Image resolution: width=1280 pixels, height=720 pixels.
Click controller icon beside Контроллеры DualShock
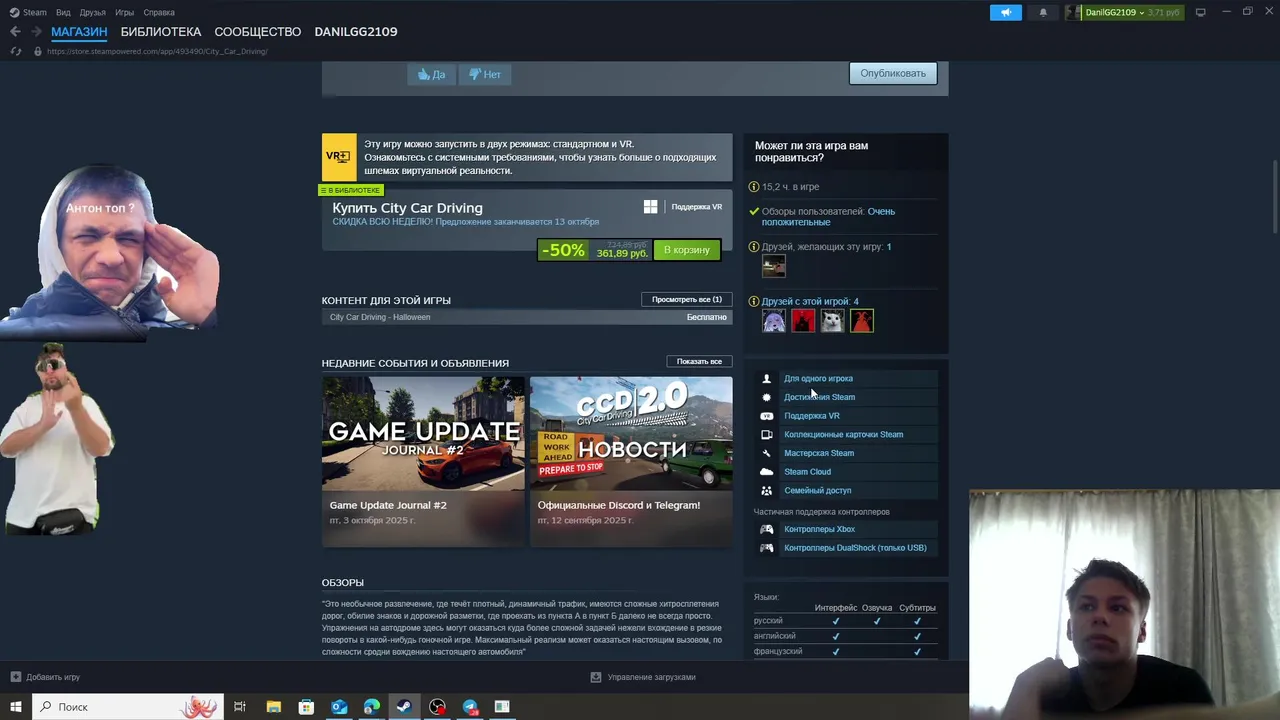pyautogui.click(x=767, y=548)
